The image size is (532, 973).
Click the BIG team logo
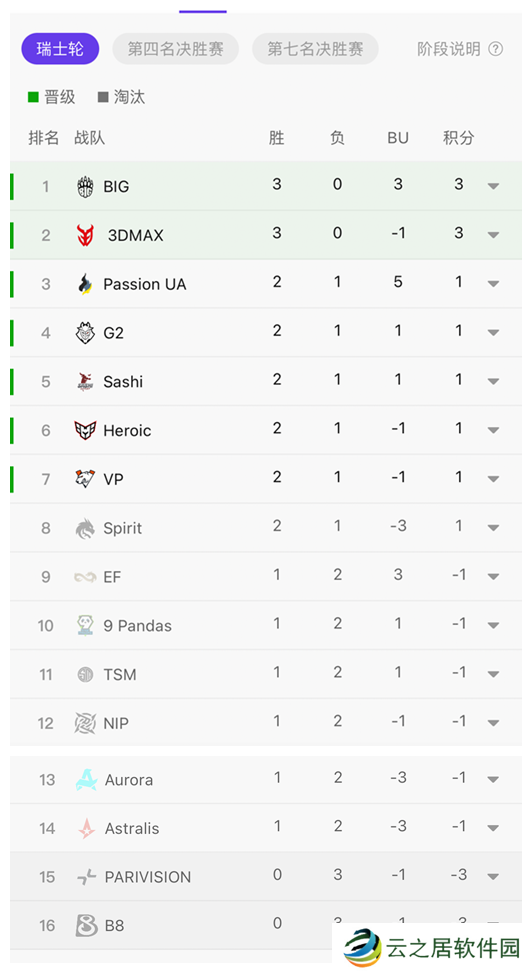(85, 186)
